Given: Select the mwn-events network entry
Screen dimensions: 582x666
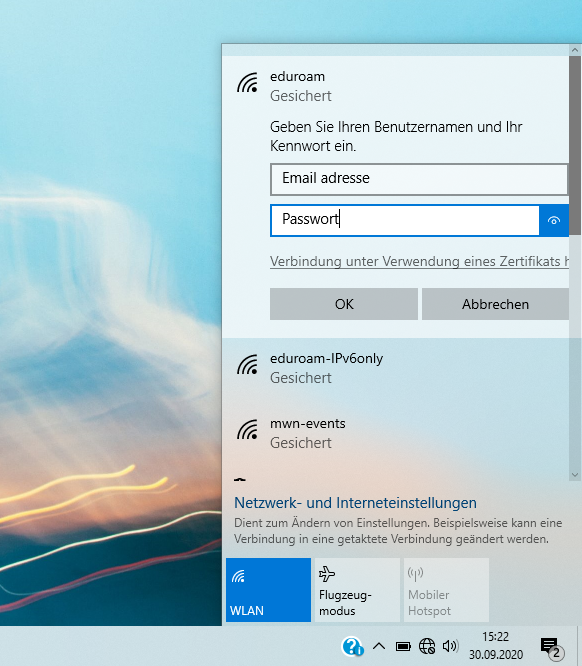Looking at the screenshot, I should 395,433.
